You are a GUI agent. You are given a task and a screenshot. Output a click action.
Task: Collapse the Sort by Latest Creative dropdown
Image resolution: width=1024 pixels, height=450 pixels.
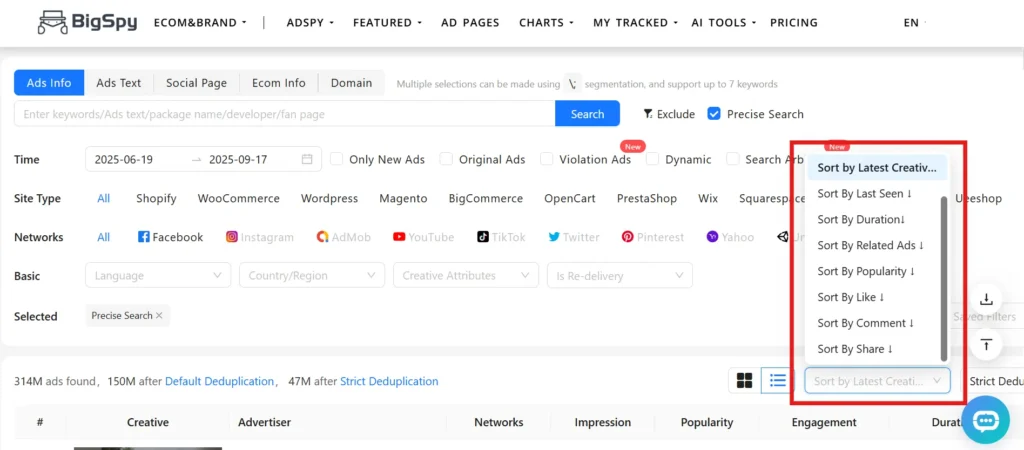(x=877, y=381)
